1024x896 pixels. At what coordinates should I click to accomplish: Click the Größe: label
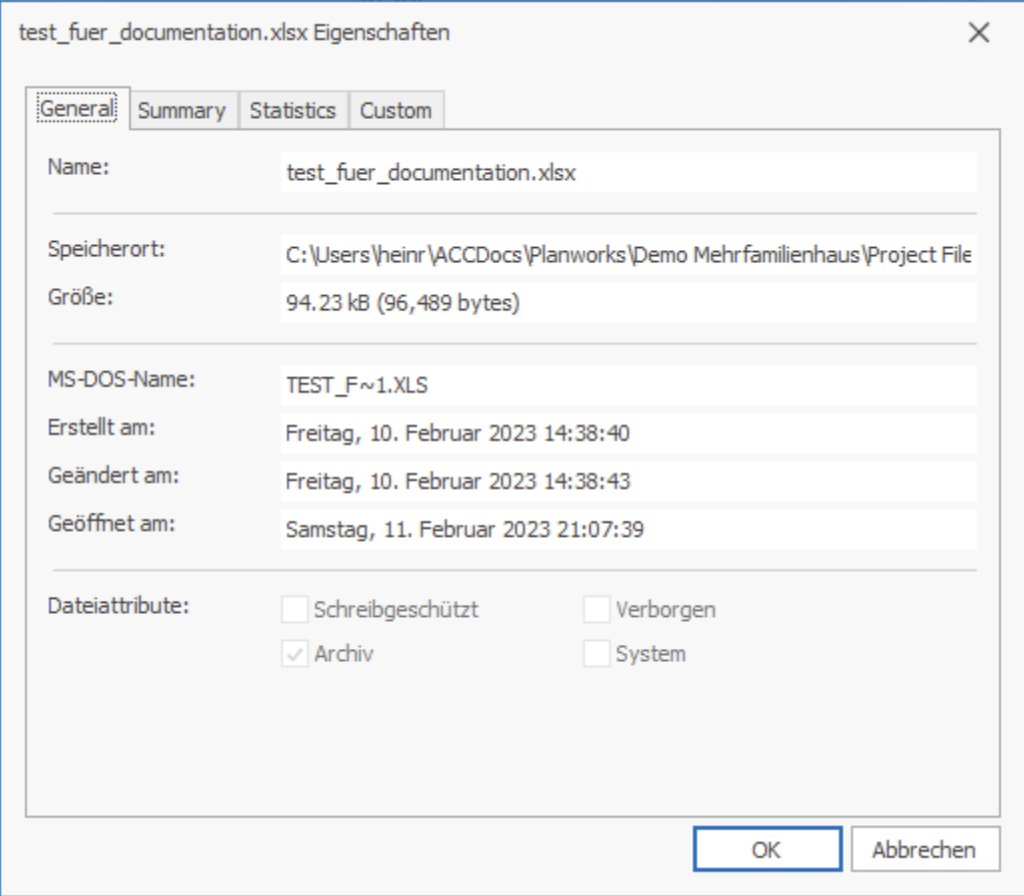click(80, 297)
